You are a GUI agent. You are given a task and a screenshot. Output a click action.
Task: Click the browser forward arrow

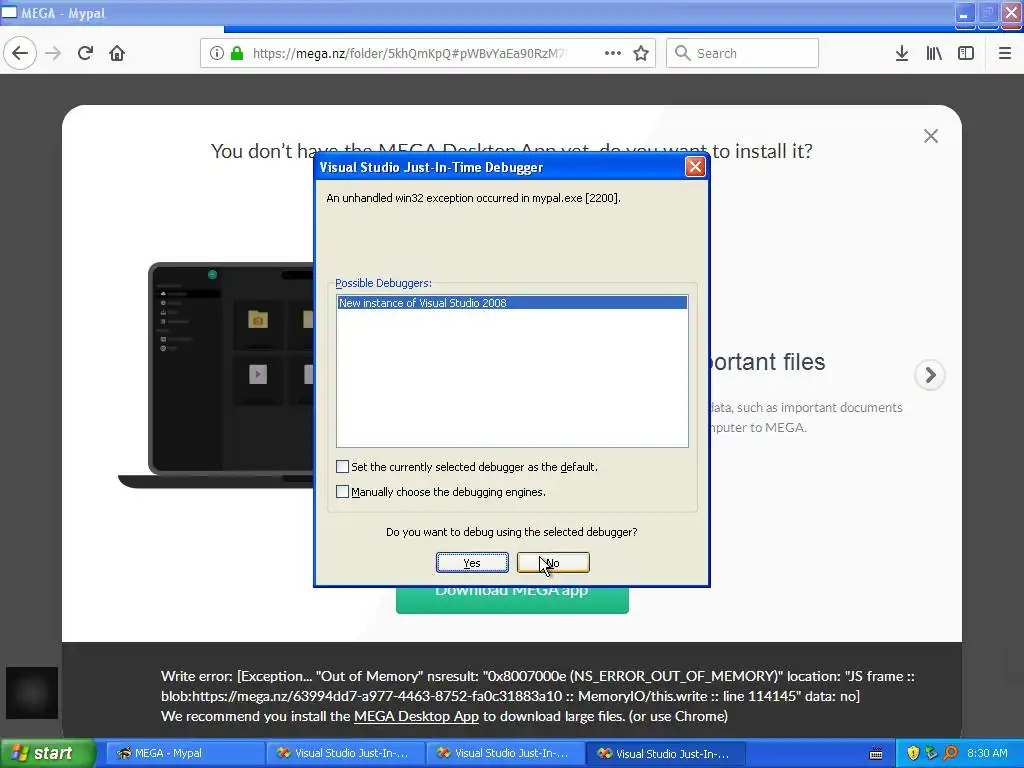tap(54, 54)
